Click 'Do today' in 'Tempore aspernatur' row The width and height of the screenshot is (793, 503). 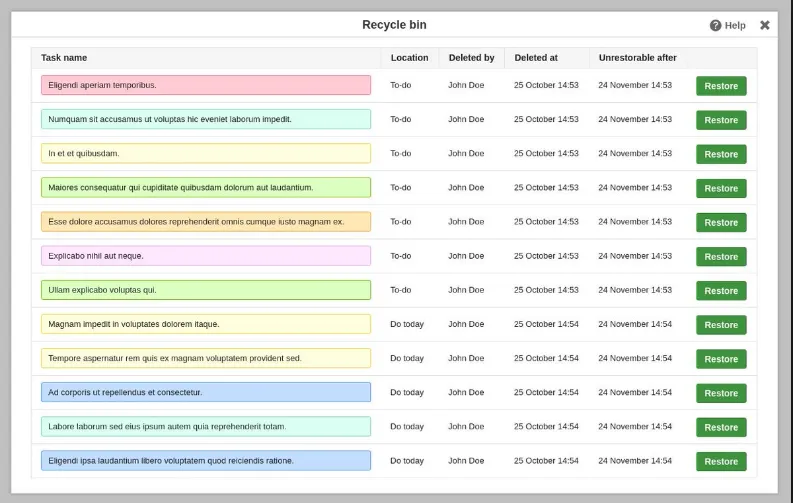[407, 358]
